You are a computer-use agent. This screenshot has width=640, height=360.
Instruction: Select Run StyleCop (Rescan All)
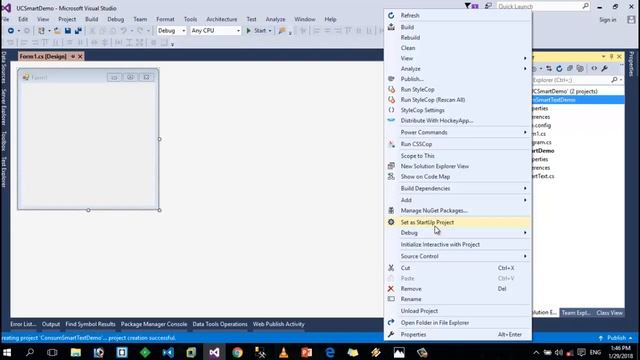[458, 100]
